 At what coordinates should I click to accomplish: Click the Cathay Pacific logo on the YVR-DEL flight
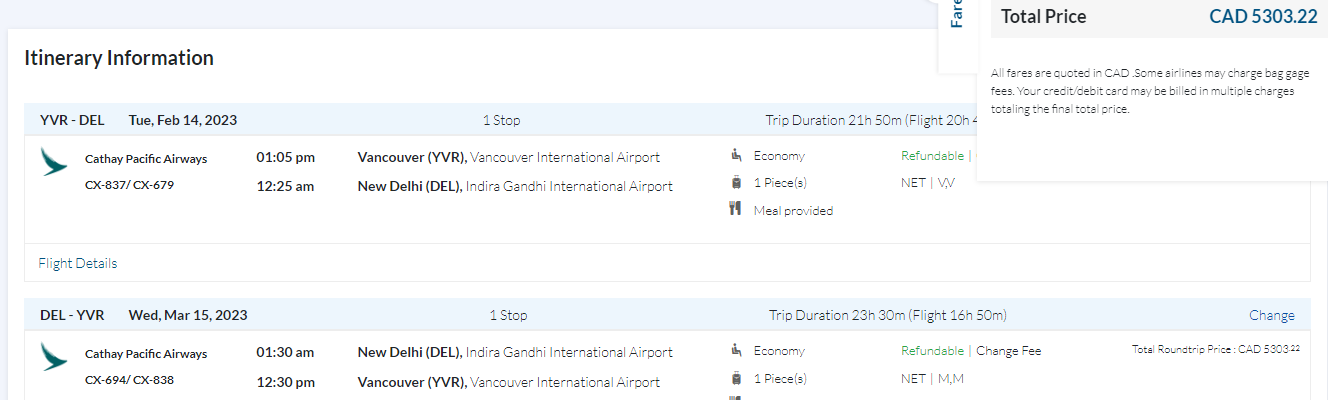[54, 162]
